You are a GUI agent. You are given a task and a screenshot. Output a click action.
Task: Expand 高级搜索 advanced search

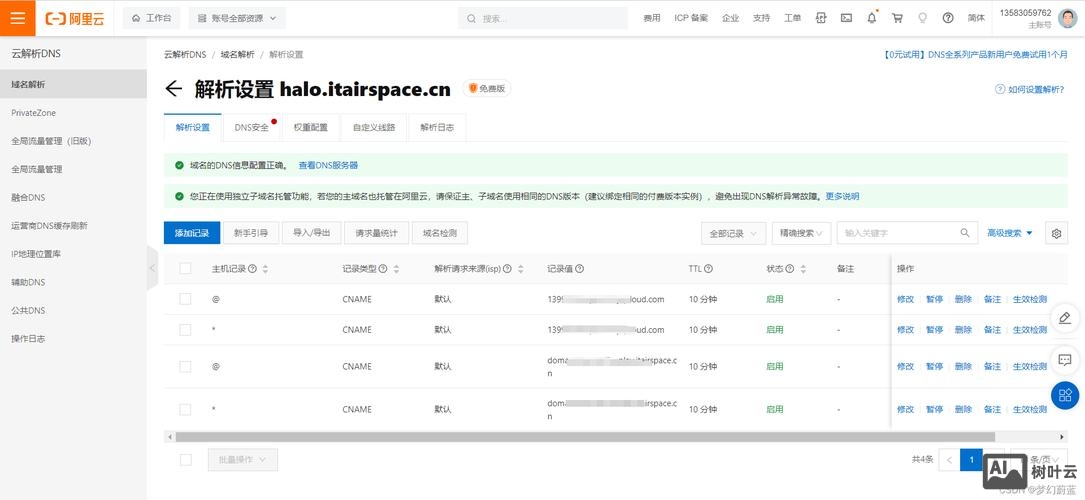[1010, 233]
